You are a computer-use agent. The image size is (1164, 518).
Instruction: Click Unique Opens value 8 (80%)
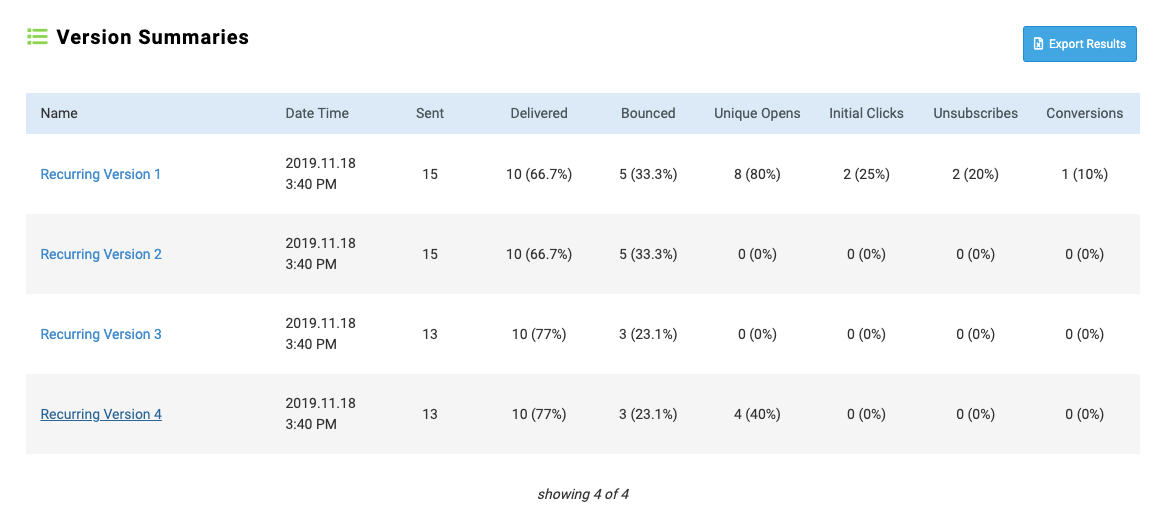point(757,174)
